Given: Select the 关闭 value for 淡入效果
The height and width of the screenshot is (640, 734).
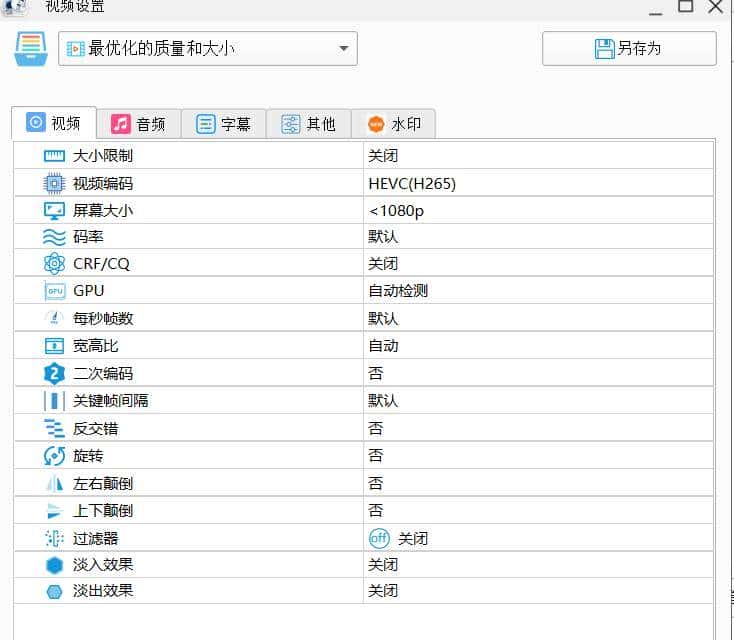Looking at the screenshot, I should coord(383,565).
